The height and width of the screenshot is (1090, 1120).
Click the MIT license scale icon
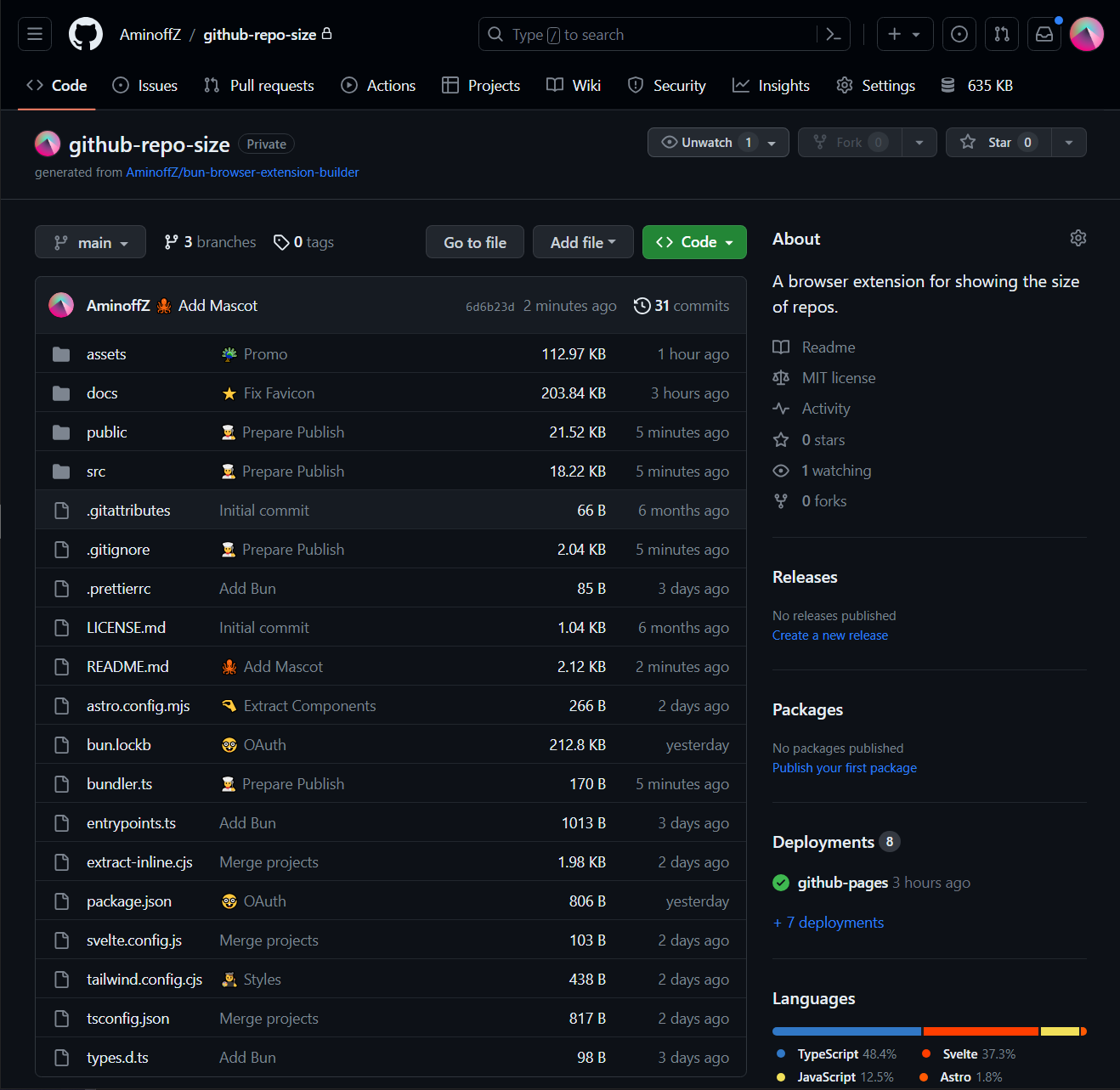coord(781,377)
